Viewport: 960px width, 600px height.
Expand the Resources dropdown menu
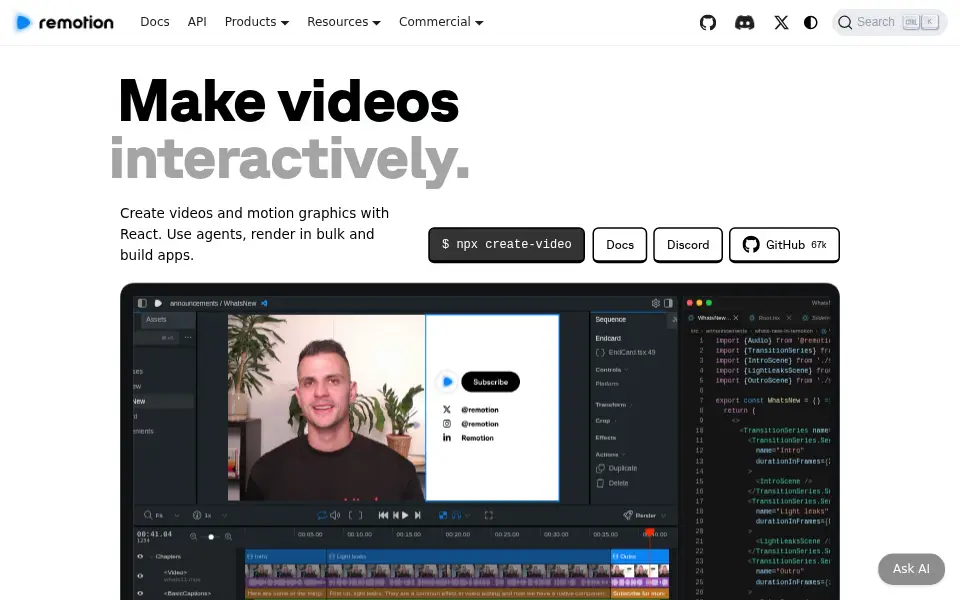[x=343, y=22]
